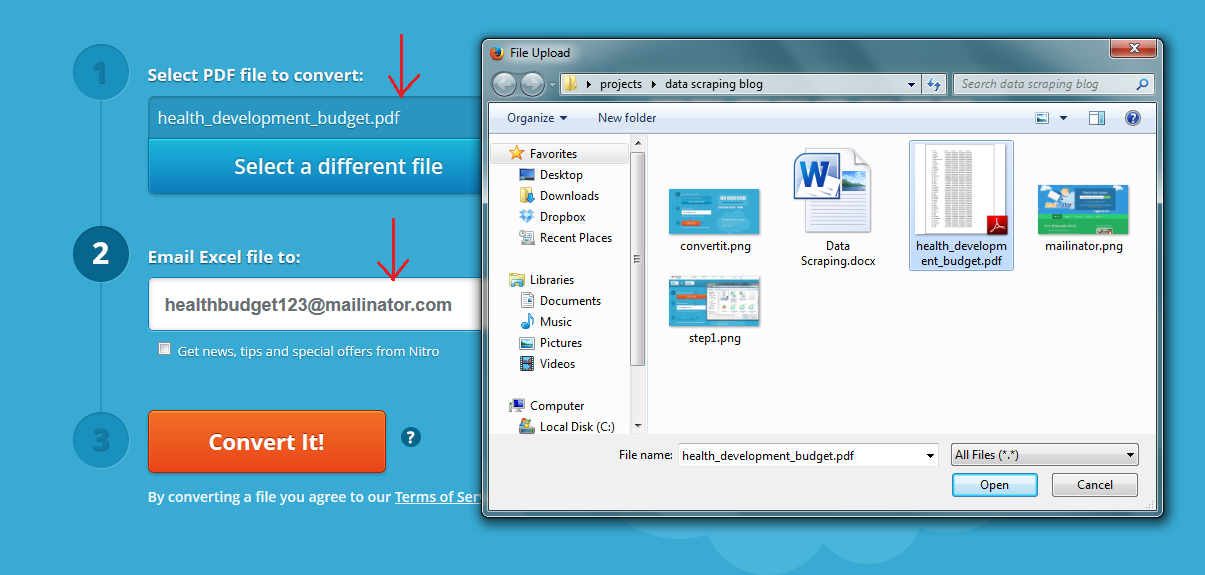The image size is (1205, 575).
Task: Open the File name dropdown arrow
Action: [931, 455]
